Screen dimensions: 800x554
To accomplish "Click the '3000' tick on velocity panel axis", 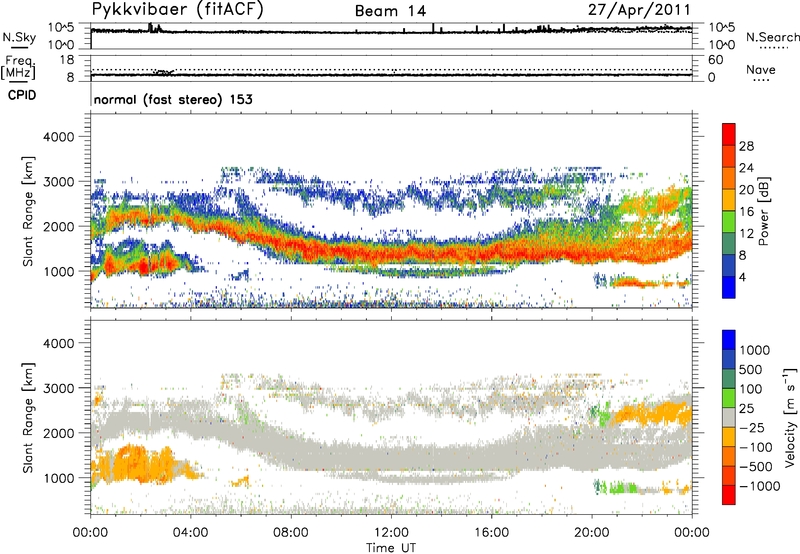I will (58, 388).
